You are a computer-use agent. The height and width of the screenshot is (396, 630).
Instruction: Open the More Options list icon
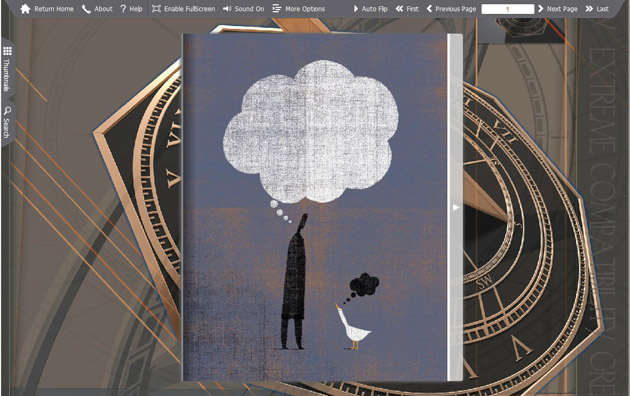pos(277,8)
